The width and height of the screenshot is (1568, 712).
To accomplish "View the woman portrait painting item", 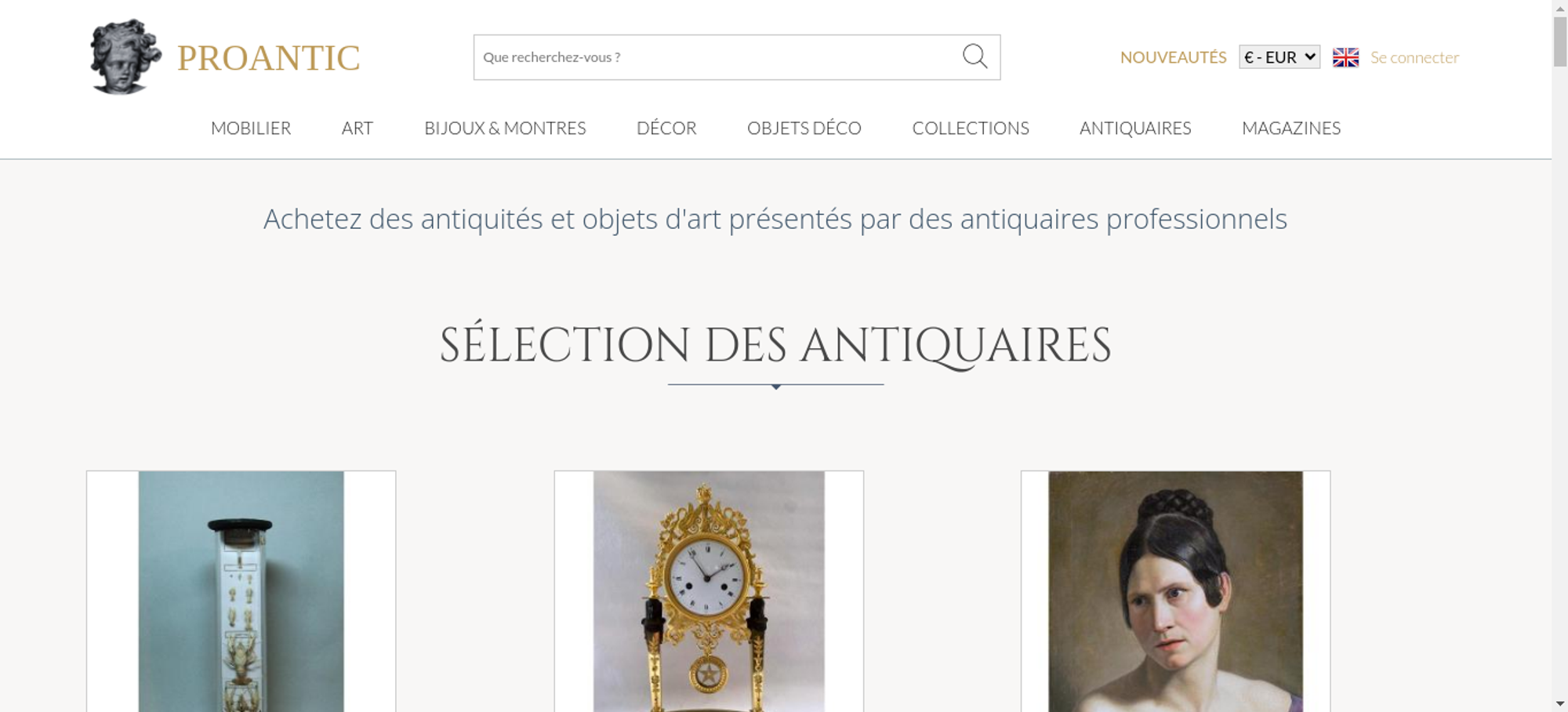I will pyautogui.click(x=1175, y=591).
